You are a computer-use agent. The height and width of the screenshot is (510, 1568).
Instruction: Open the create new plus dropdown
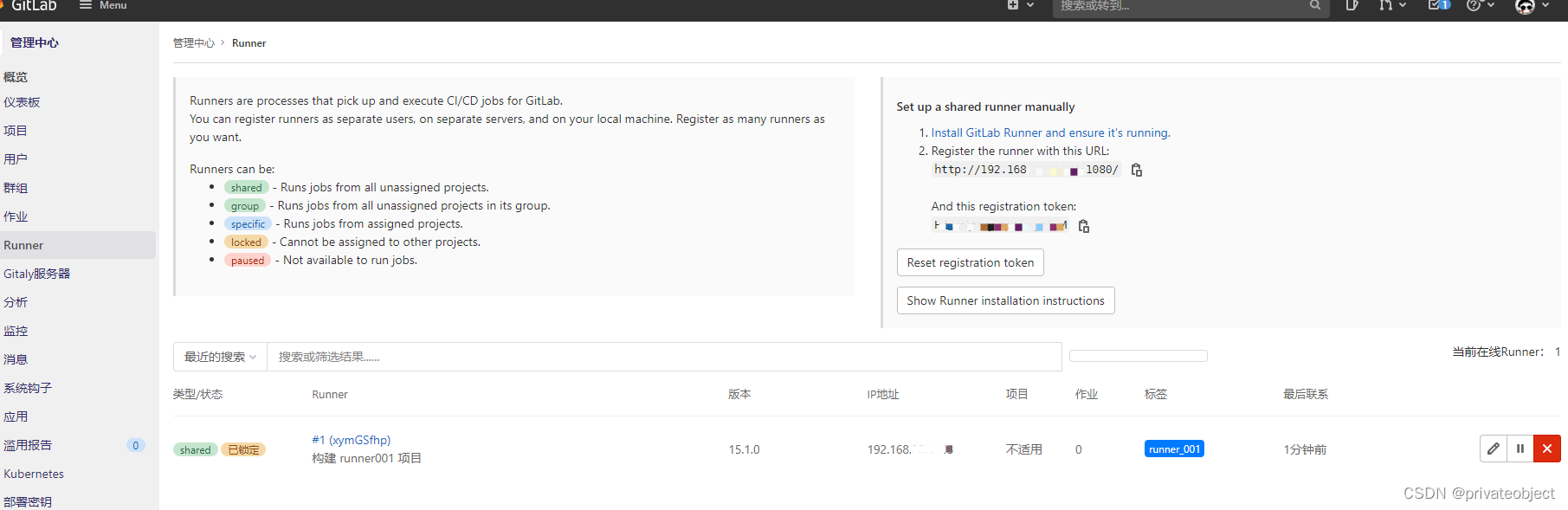[x=1021, y=5]
